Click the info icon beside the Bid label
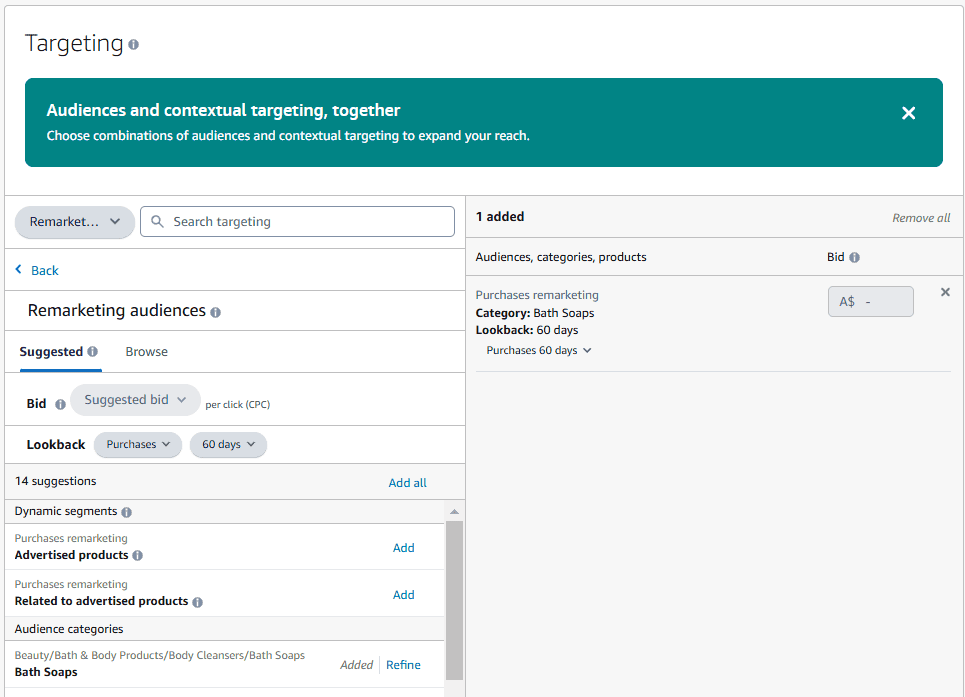This screenshot has width=965, height=697. tap(61, 403)
